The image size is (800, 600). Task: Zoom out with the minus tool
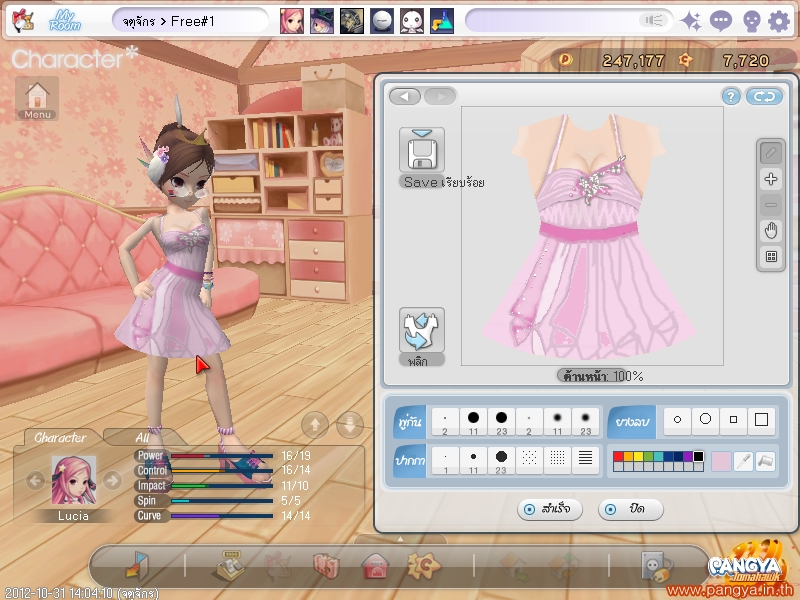point(771,205)
